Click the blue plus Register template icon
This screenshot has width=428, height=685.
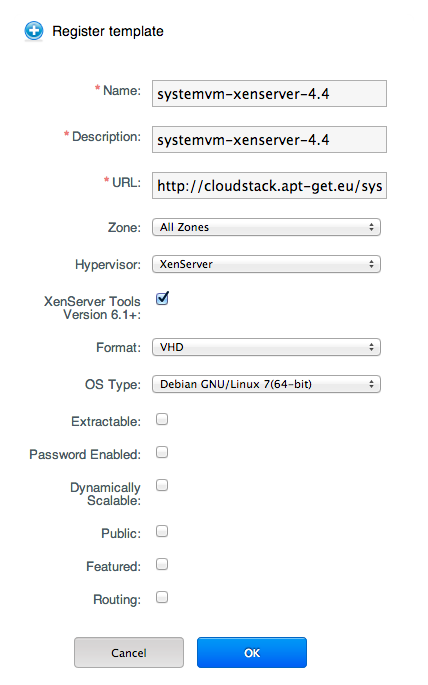pyautogui.click(x=34, y=31)
